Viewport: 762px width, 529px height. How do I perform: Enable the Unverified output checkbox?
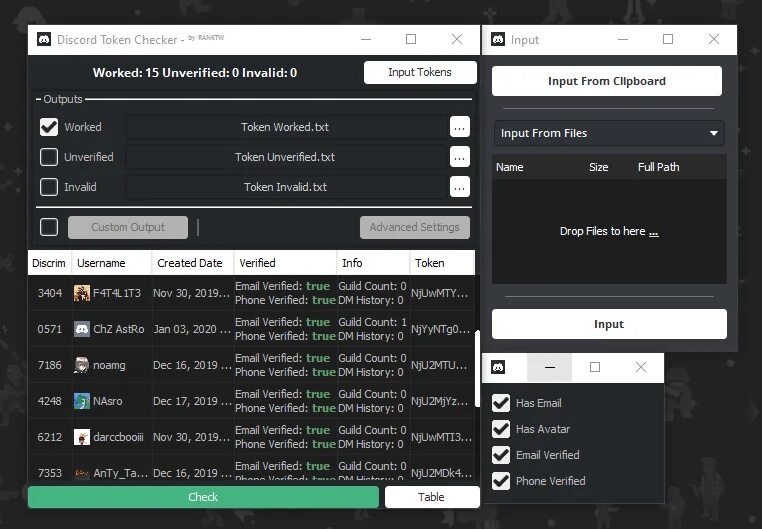[x=49, y=157]
